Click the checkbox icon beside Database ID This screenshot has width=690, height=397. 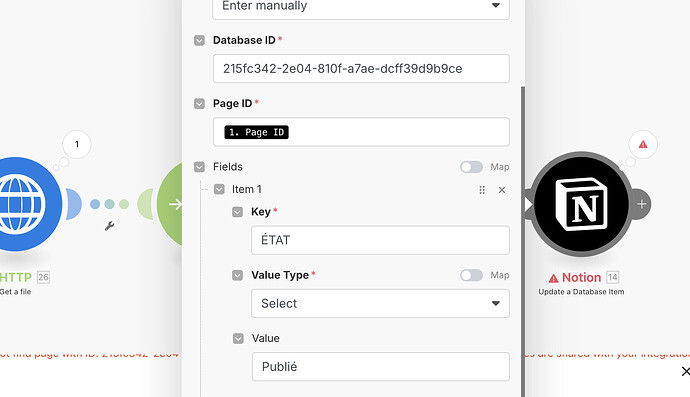coord(199,40)
